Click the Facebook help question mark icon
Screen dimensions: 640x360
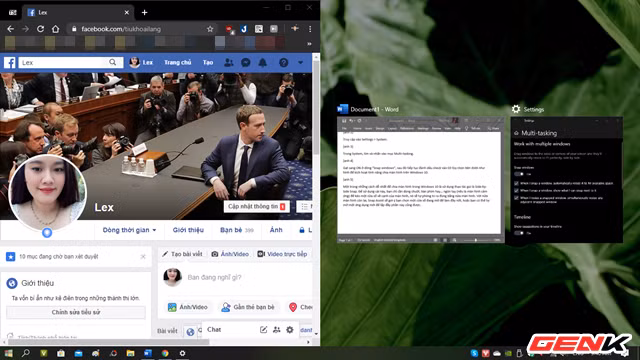coord(283,62)
